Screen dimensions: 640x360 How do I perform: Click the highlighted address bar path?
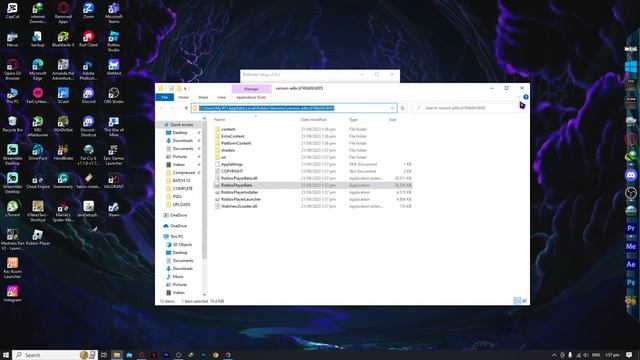click(x=267, y=108)
